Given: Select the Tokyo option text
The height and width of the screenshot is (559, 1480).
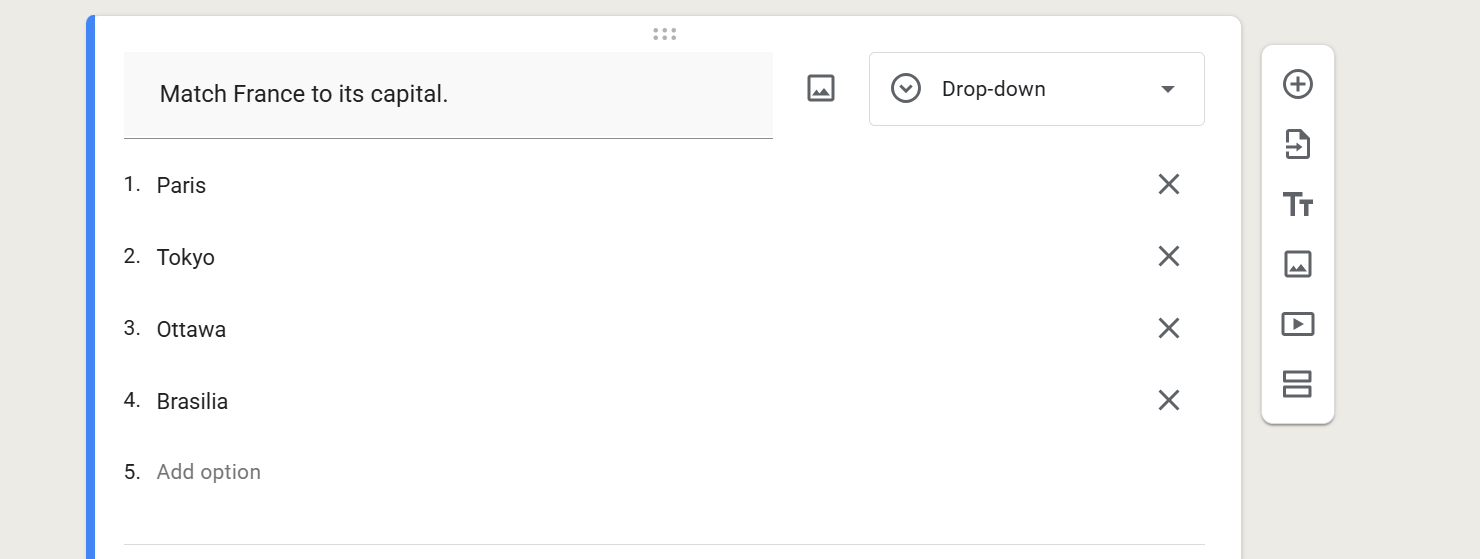Looking at the screenshot, I should coord(186,257).
